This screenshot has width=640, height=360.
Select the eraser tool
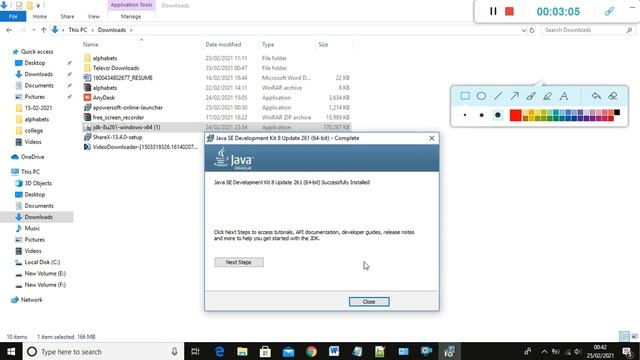(x=613, y=96)
